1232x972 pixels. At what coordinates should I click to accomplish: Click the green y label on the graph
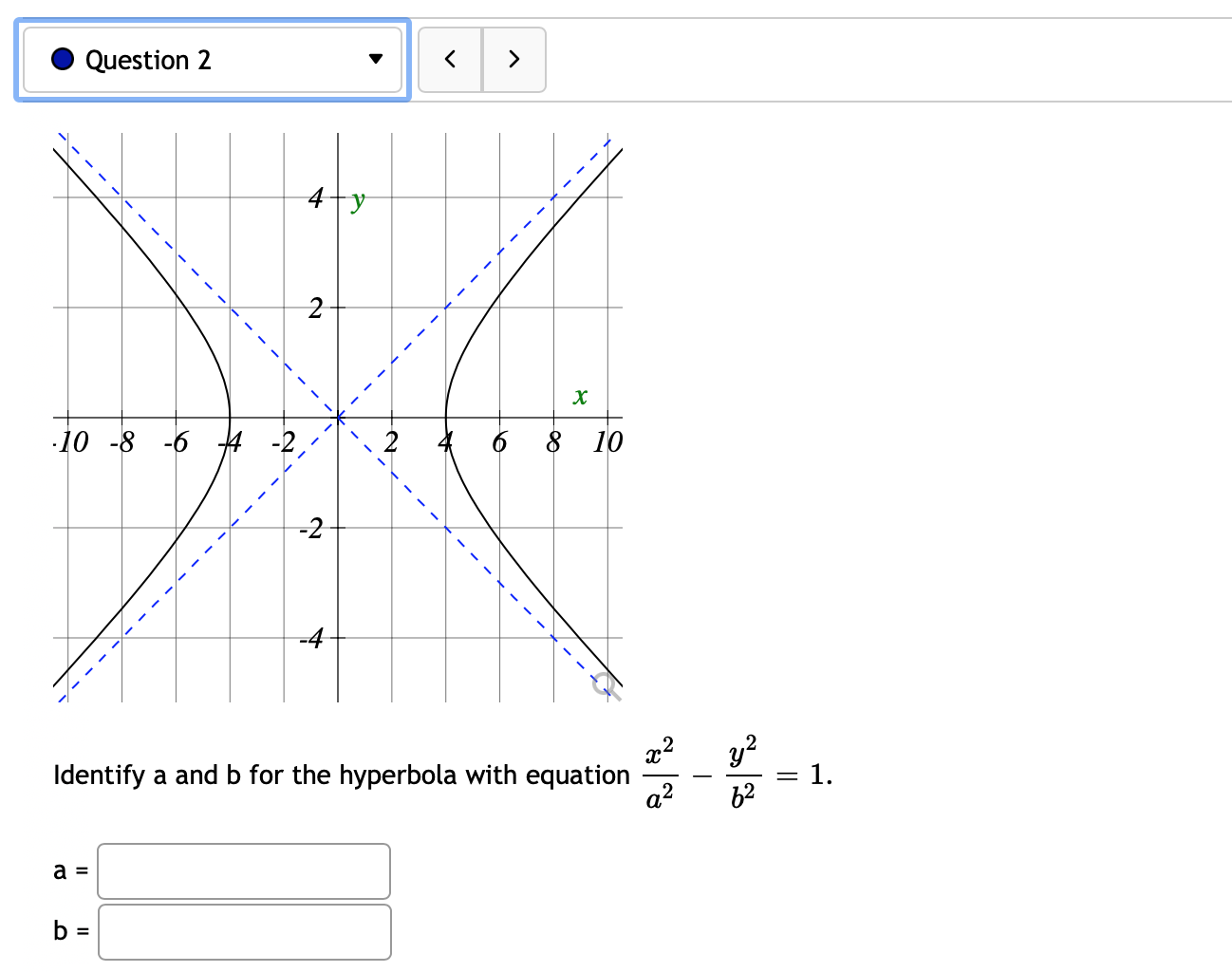[357, 199]
